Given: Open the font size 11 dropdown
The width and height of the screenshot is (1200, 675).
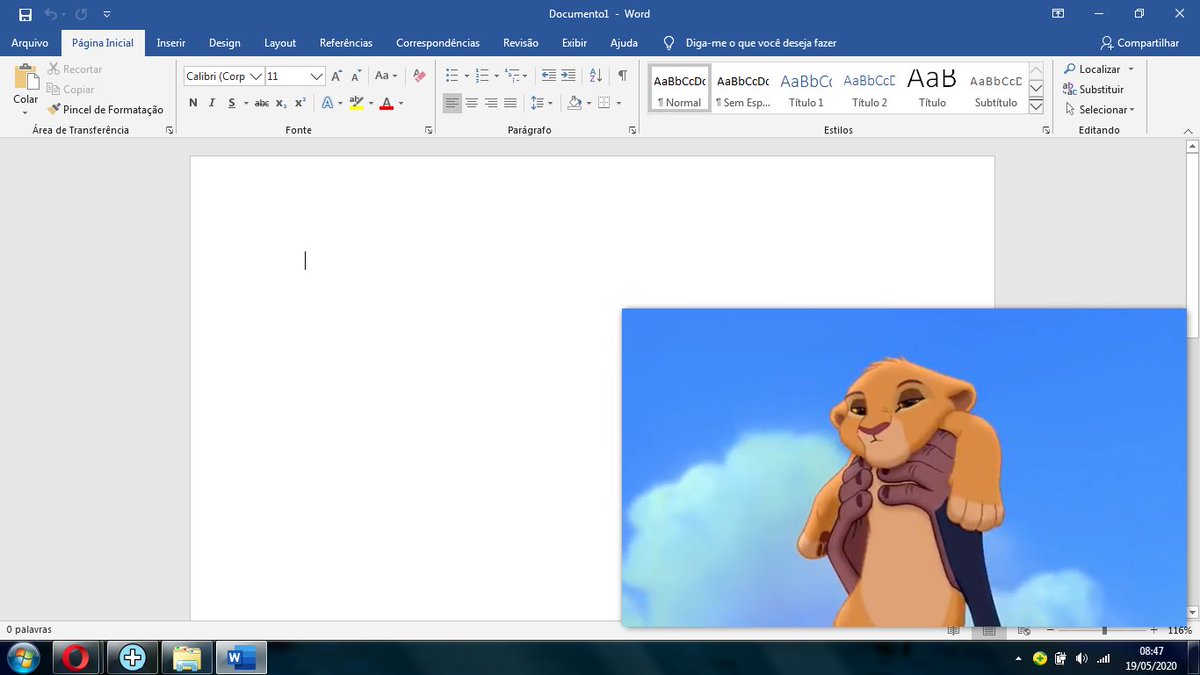Looking at the screenshot, I should pos(317,76).
